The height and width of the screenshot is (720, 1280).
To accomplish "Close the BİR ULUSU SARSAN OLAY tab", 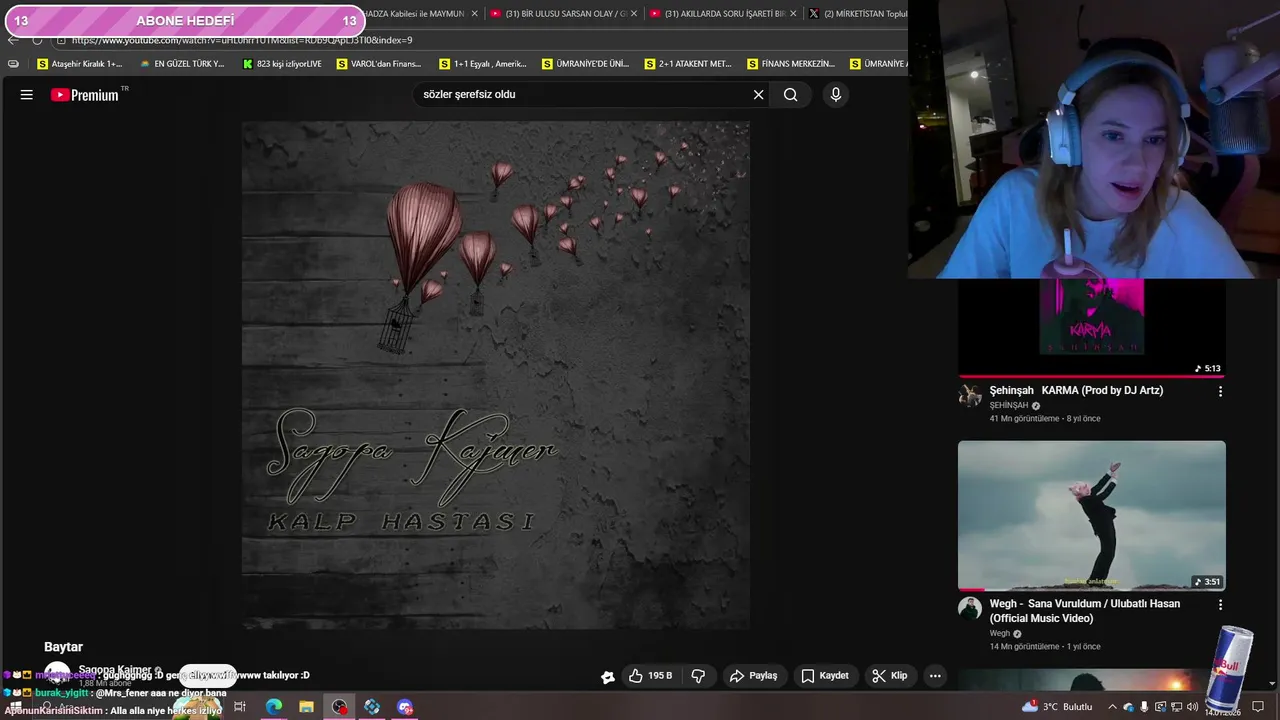I will pos(634,14).
